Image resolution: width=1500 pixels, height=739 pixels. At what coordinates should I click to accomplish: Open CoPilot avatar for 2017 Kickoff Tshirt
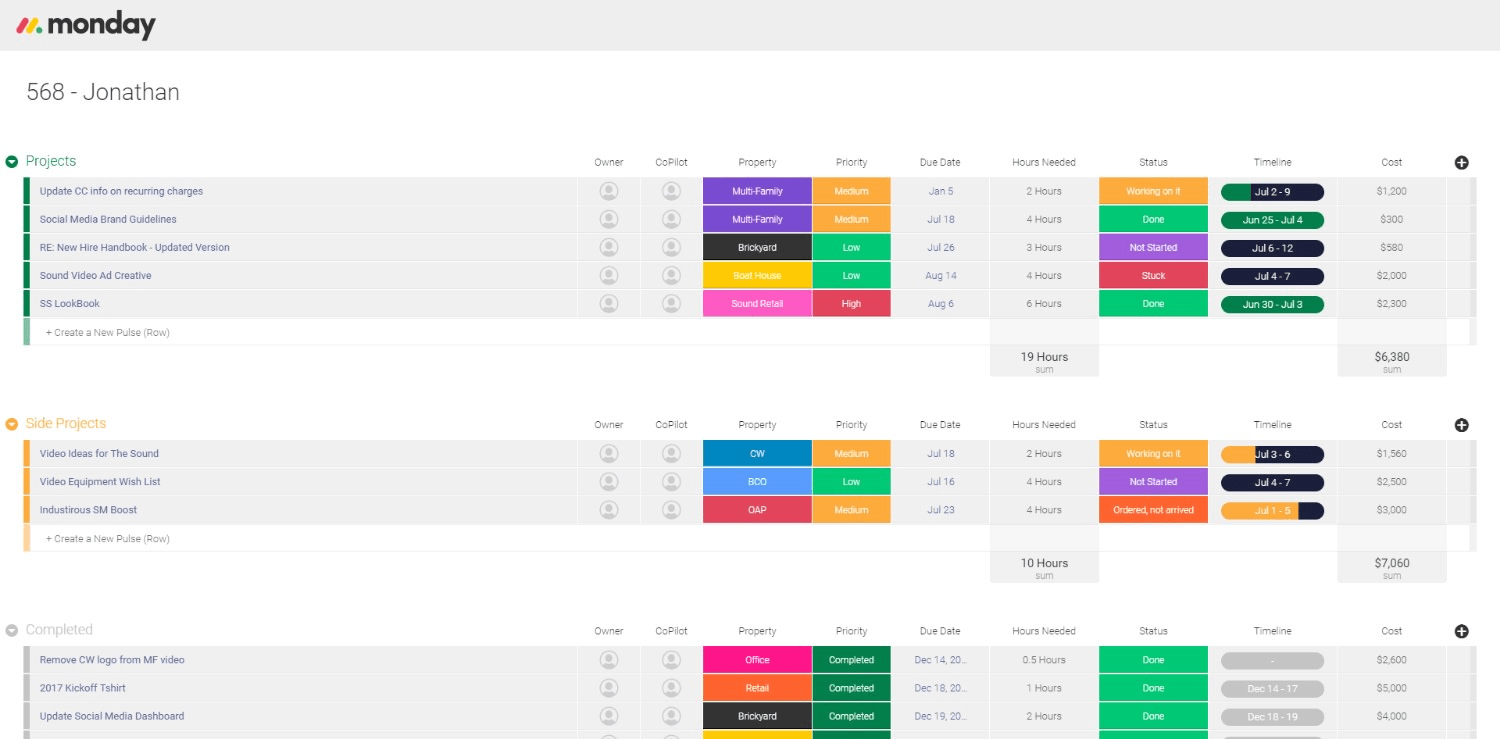coord(671,688)
